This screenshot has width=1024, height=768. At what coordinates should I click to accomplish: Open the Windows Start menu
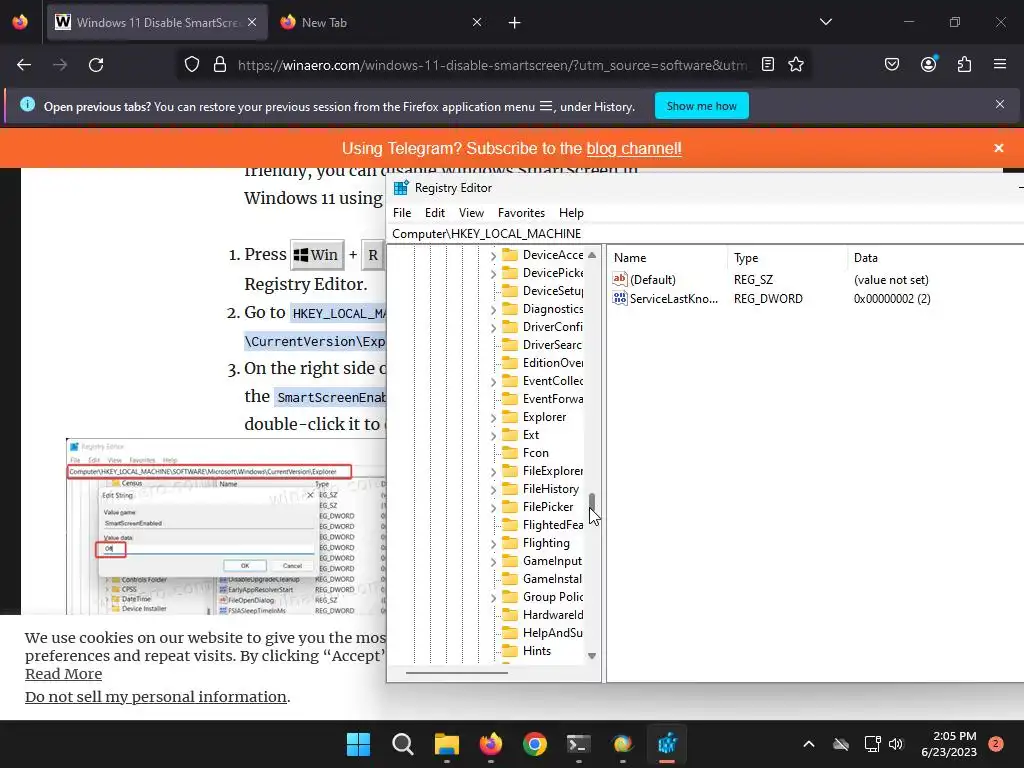(x=358, y=744)
